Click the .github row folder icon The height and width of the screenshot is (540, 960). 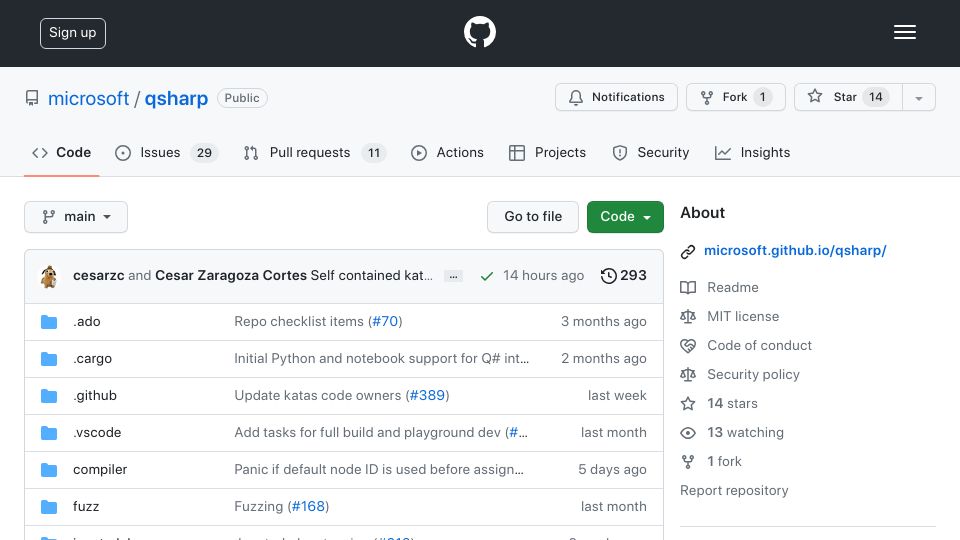point(49,396)
